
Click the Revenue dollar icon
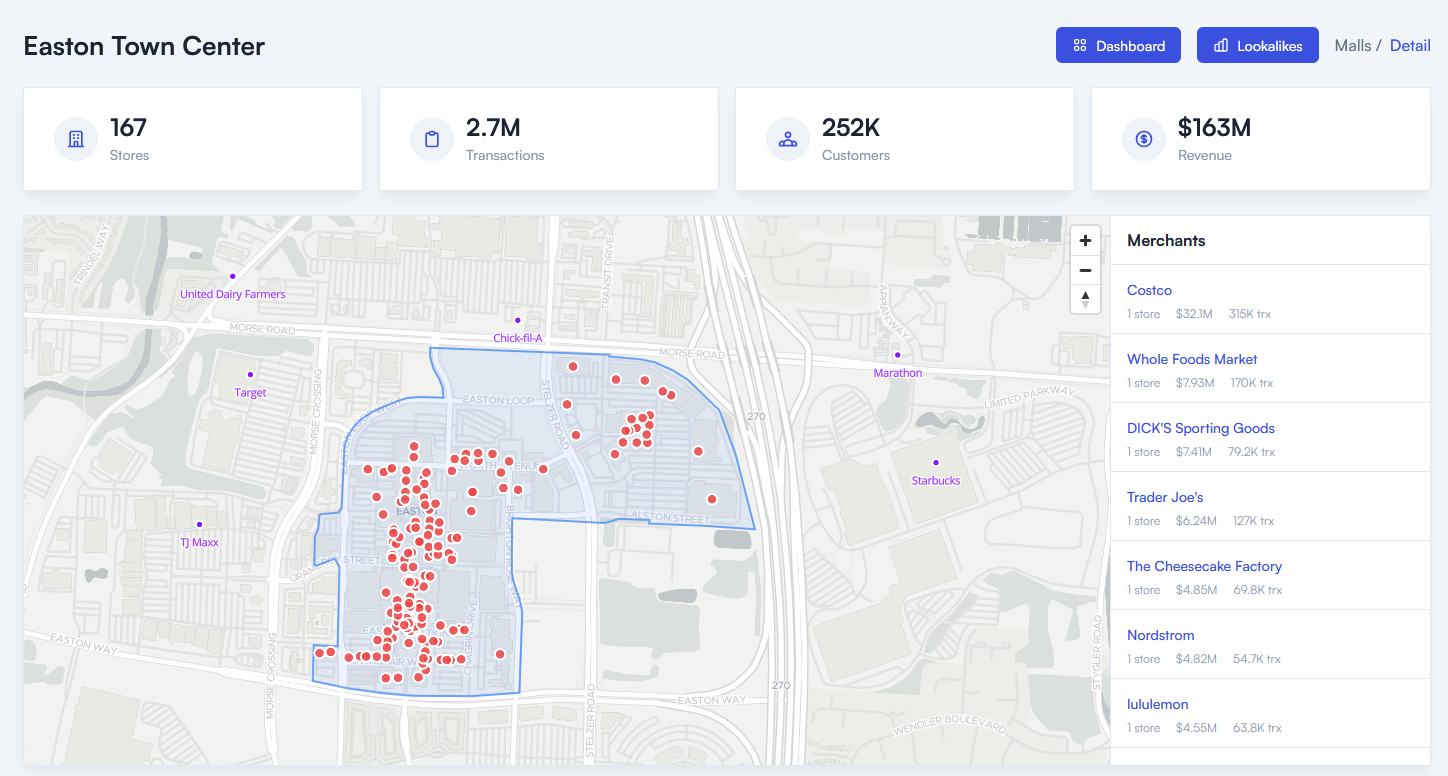(1144, 139)
